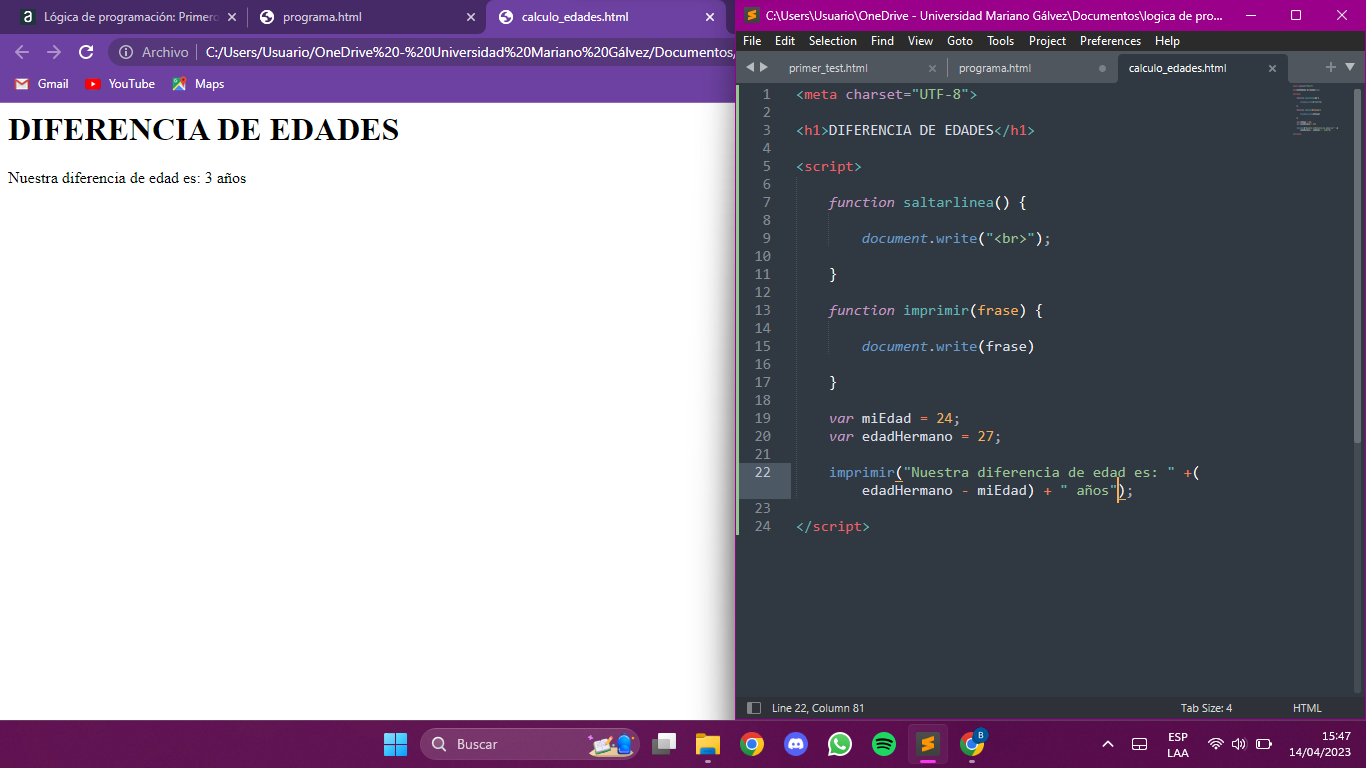The image size is (1366, 768).
Task: Open the View menu
Action: (x=920, y=41)
